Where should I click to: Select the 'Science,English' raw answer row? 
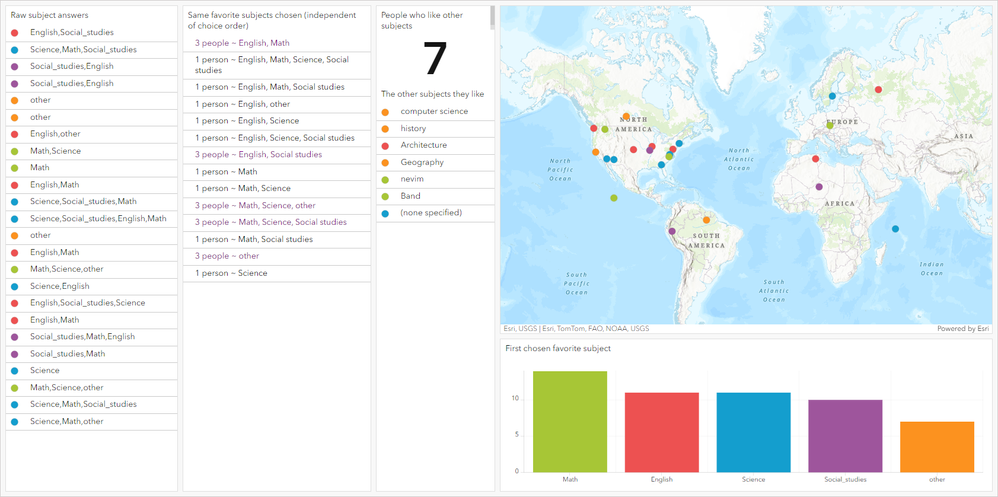(92, 286)
